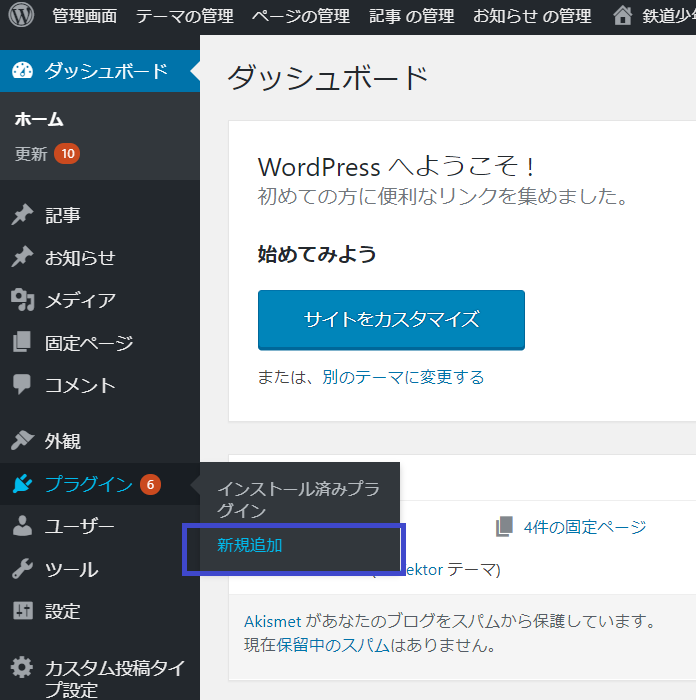Viewport: 696px width, 700px height.
Task: Click the comment bubble icon
Action: click(22, 384)
